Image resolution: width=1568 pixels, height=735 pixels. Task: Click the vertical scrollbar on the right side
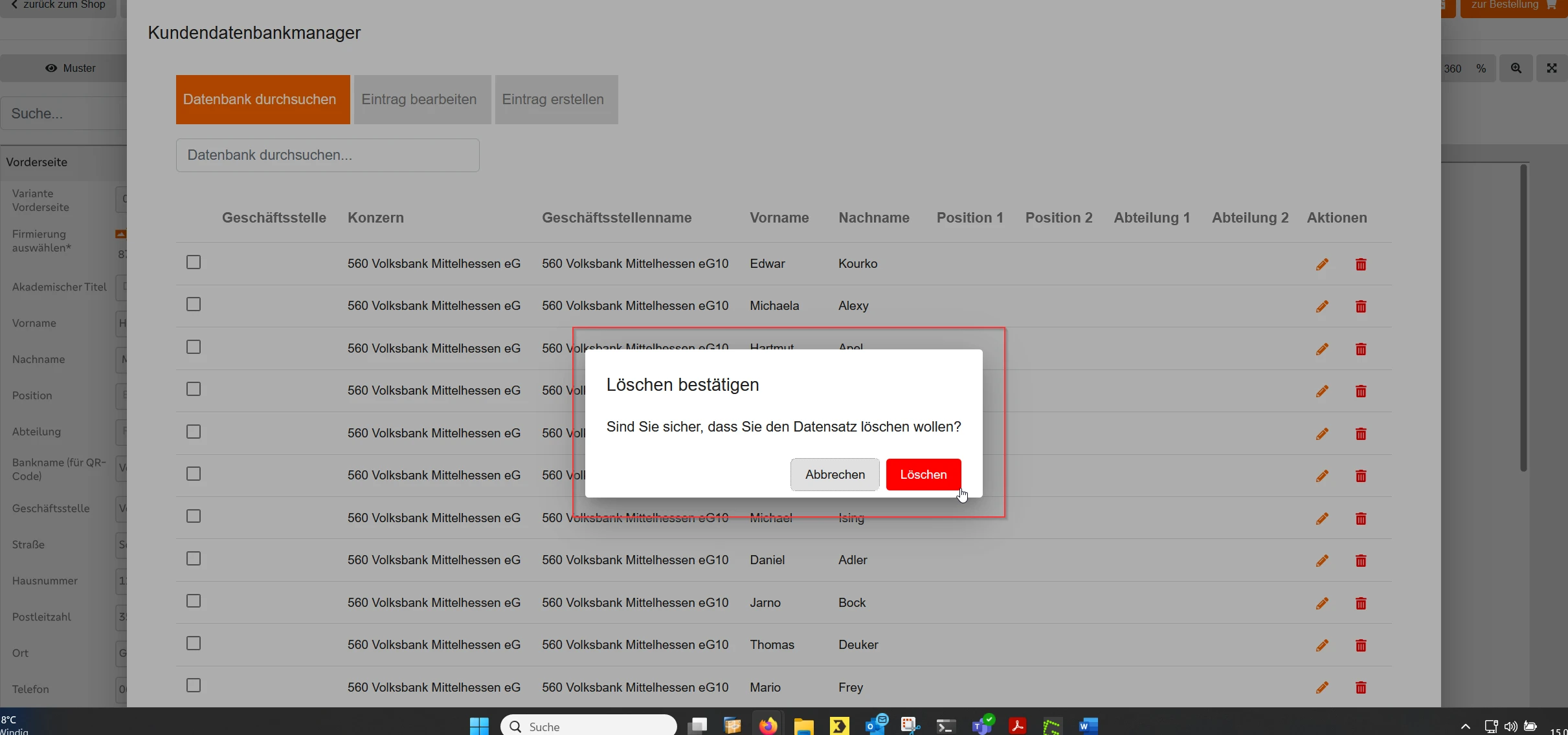(1523, 317)
